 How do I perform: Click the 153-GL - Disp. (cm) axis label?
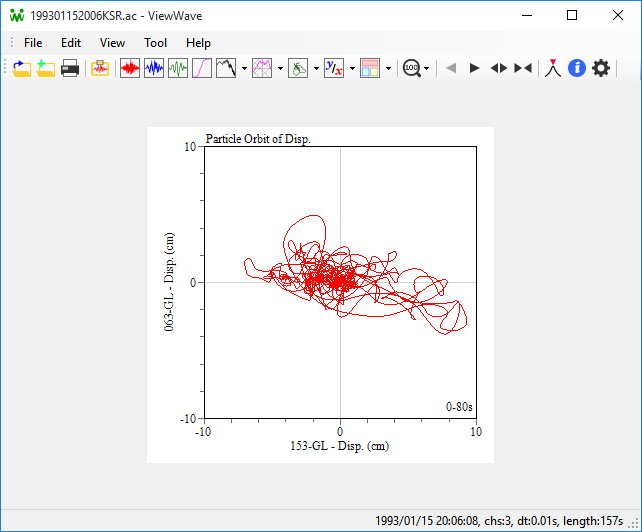coord(339,446)
